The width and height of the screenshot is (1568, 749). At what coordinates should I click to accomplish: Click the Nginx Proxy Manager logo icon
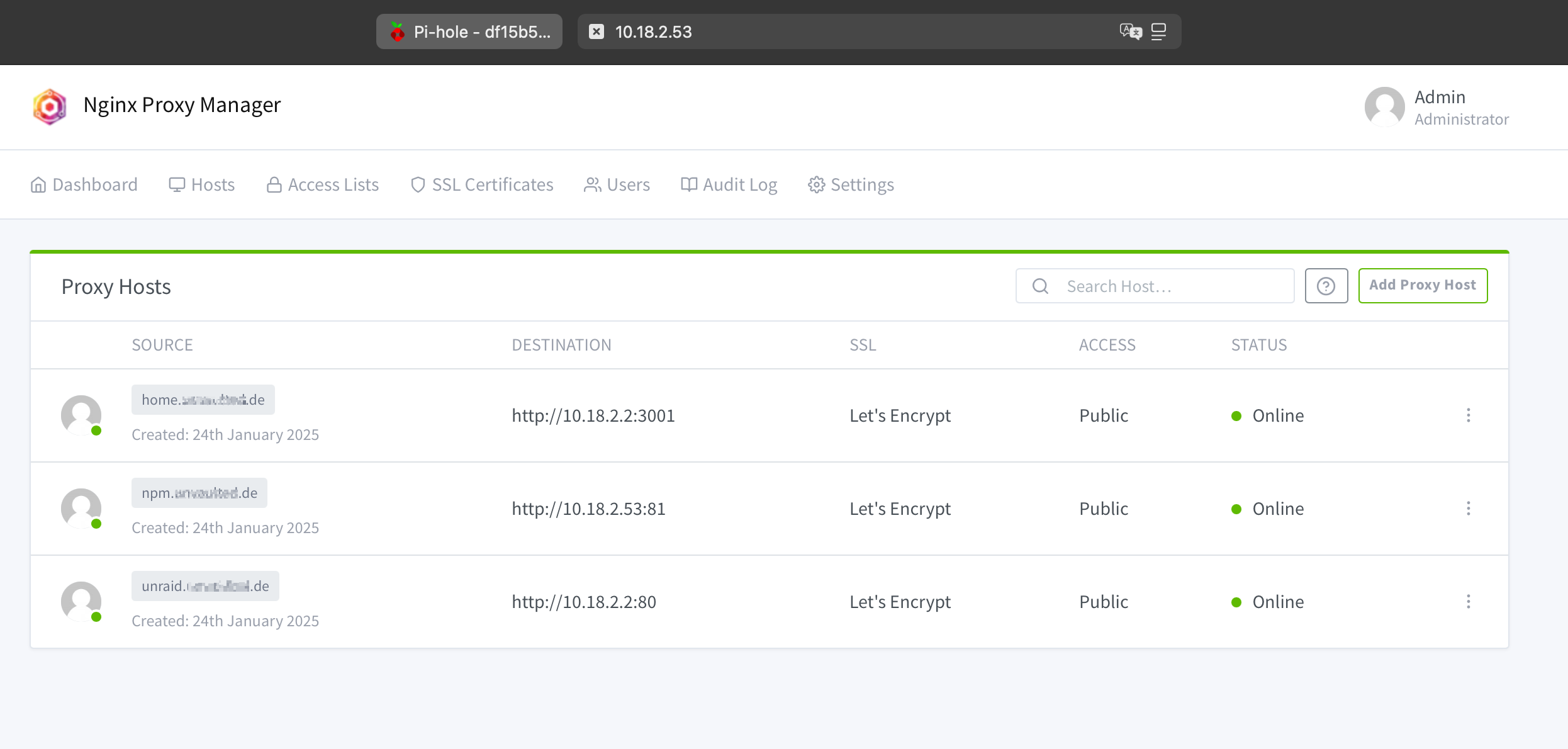pos(50,106)
